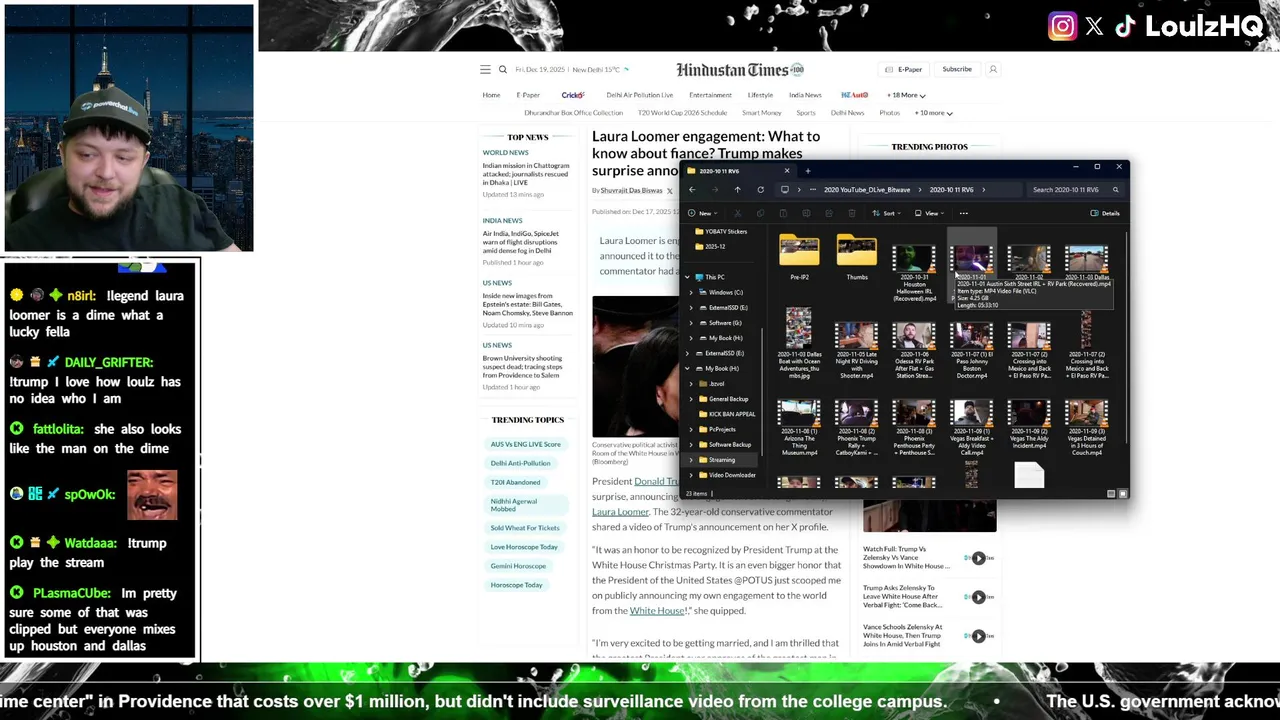Open the View dropdown in Explorer
1280x720 pixels.
(x=930, y=213)
